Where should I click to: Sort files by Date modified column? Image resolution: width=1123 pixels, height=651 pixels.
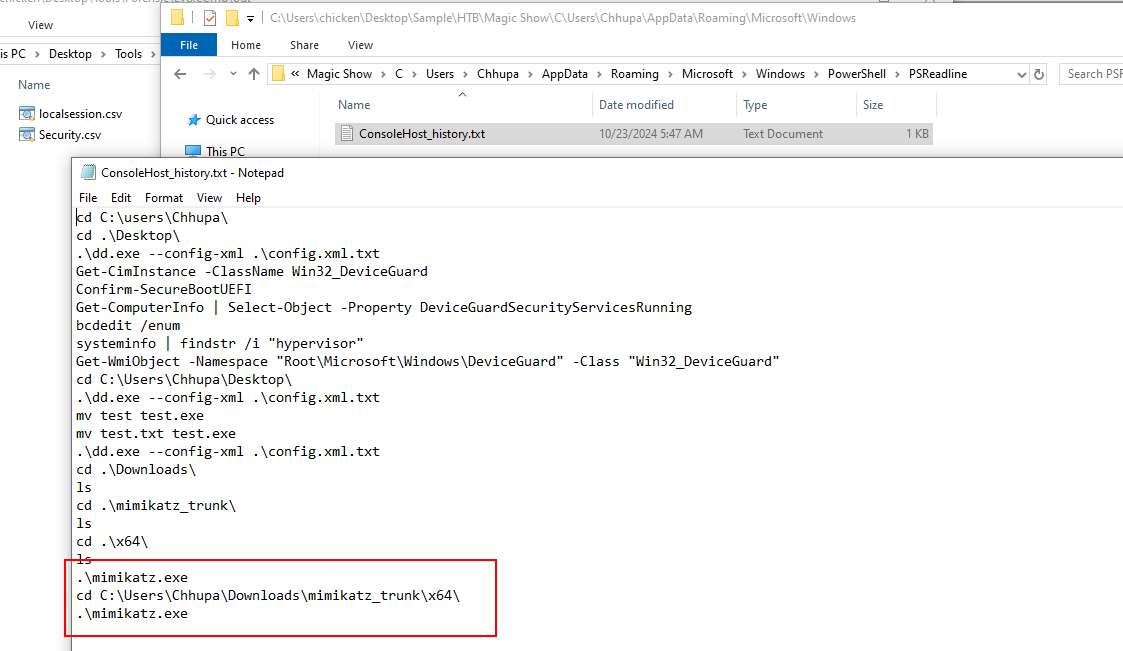pos(636,105)
